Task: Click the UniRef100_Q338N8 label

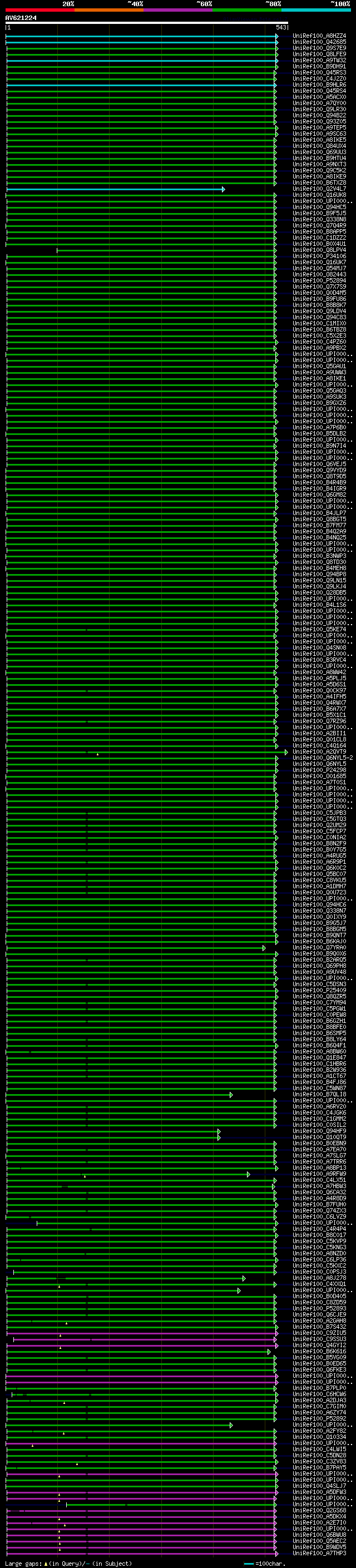Action: (x=319, y=219)
